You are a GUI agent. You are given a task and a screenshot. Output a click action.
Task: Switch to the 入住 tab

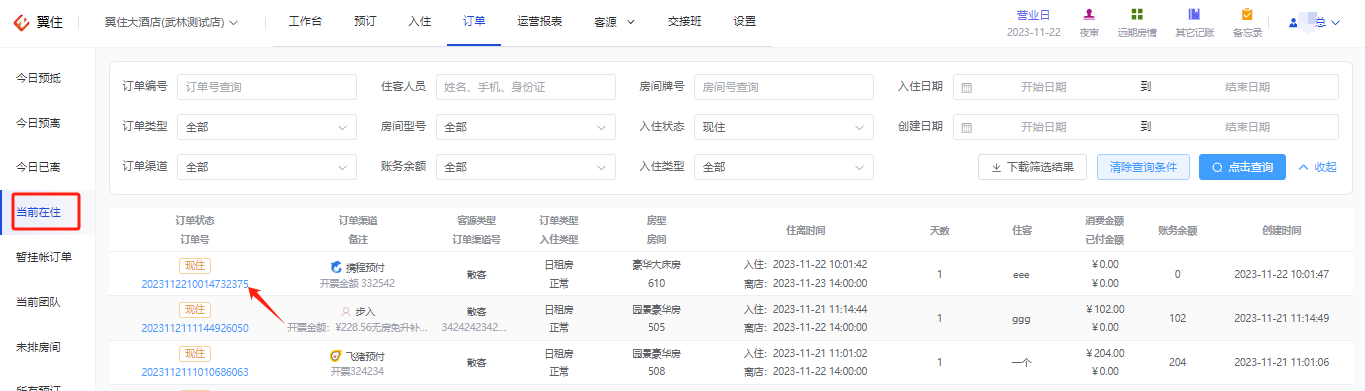coord(420,21)
